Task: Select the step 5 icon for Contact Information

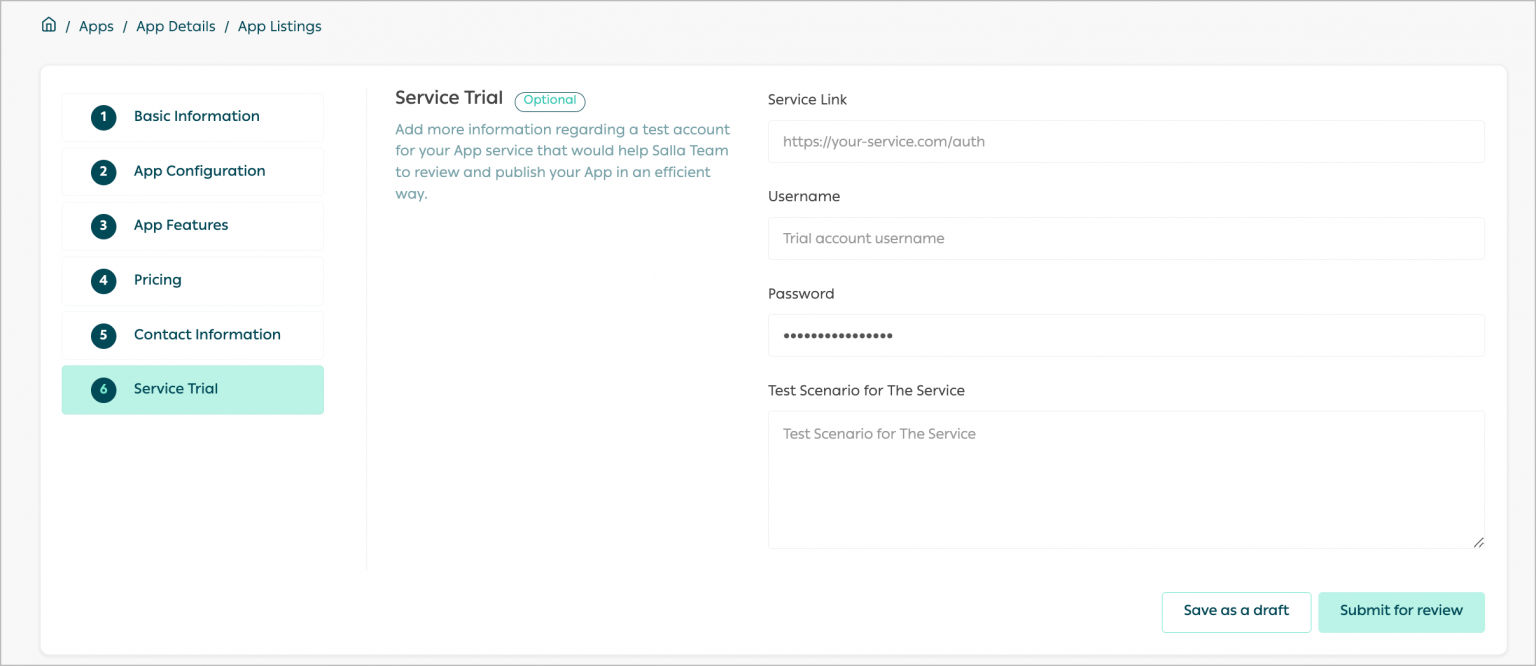Action: tap(103, 335)
